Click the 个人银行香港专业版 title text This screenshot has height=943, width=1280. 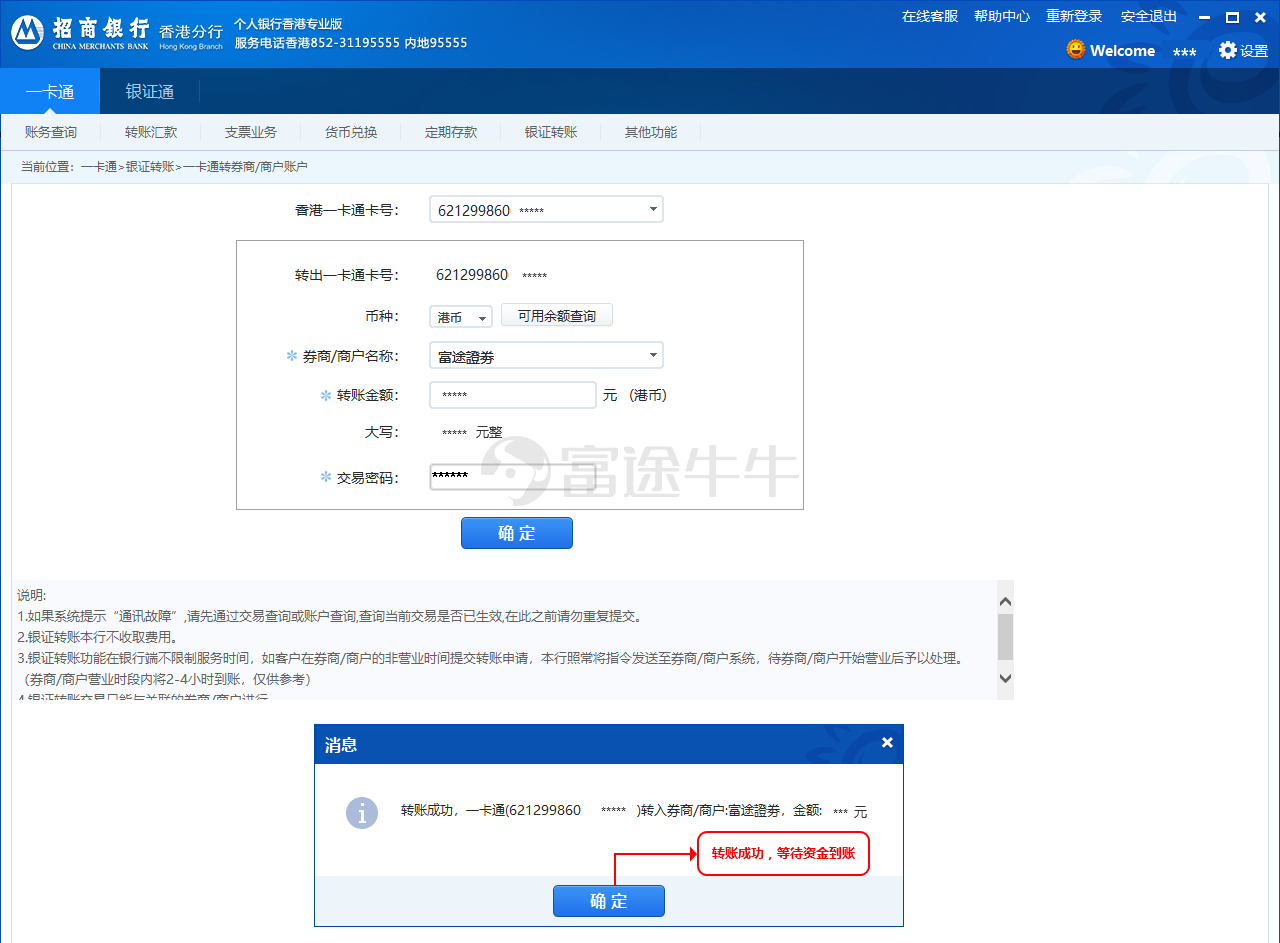coord(288,24)
